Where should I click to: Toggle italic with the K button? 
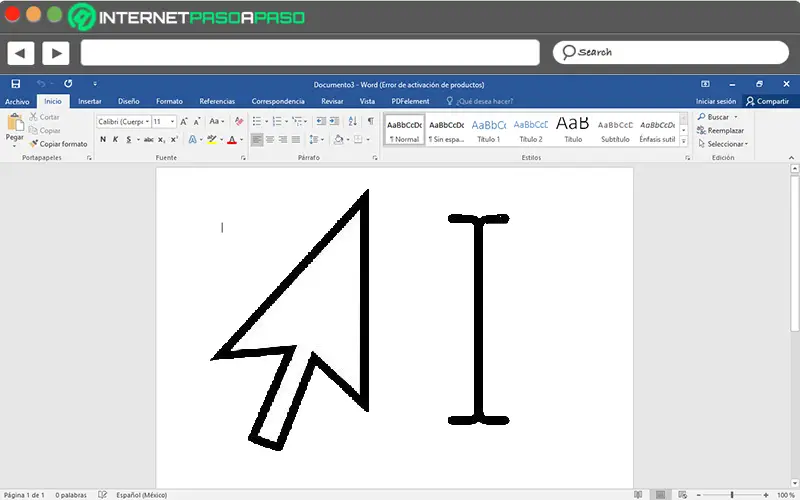click(x=115, y=139)
